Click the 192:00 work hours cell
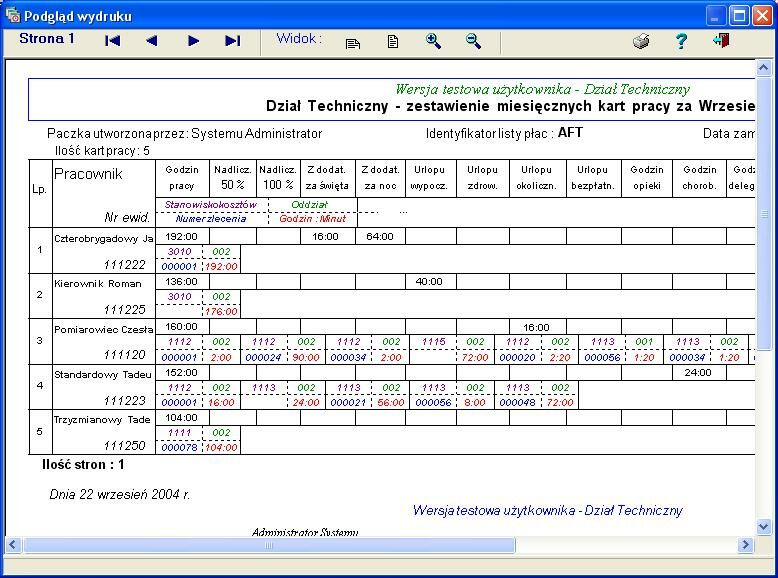This screenshot has width=778, height=578. coord(182,237)
